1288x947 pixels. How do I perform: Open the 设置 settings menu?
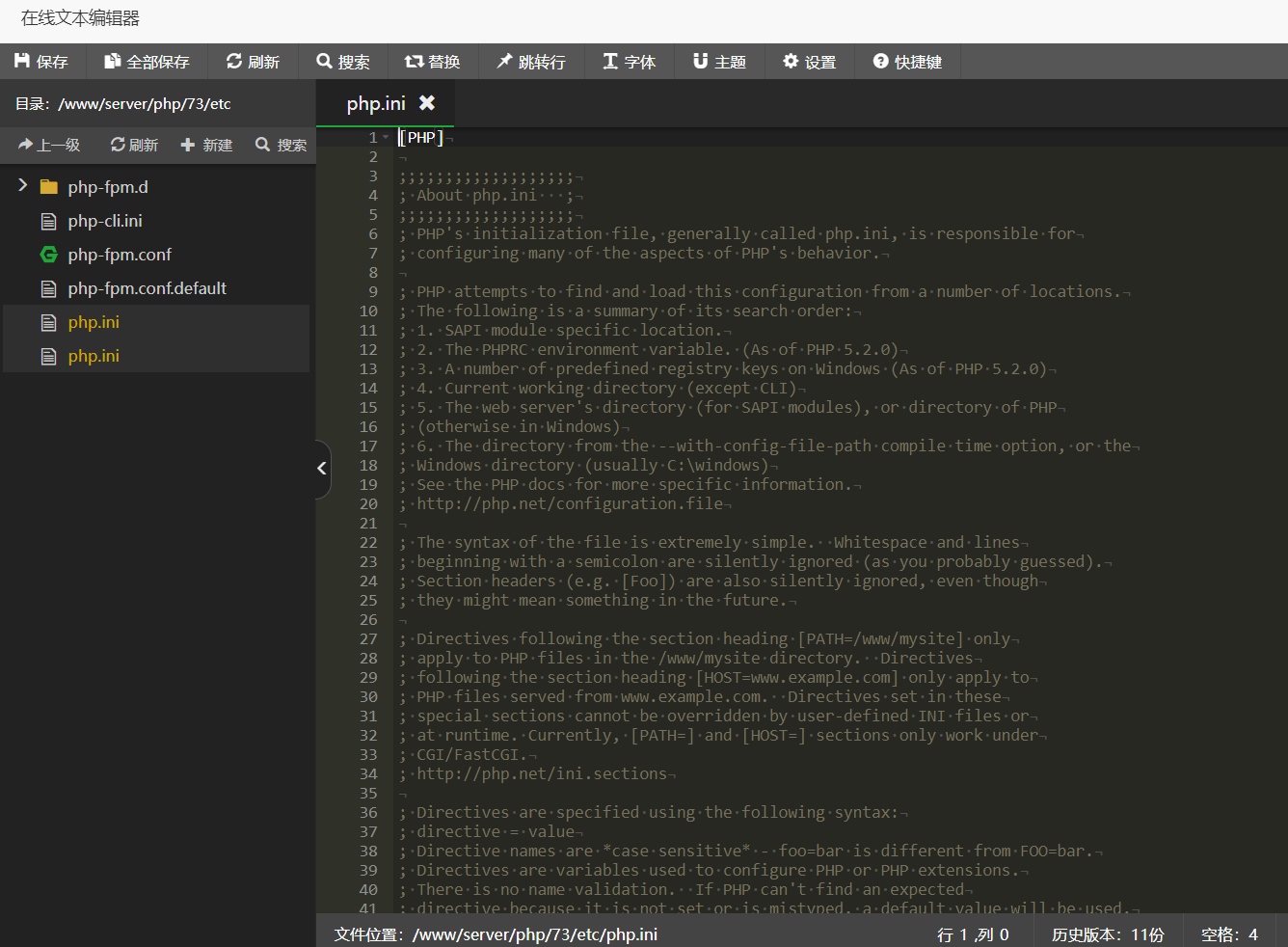point(810,62)
